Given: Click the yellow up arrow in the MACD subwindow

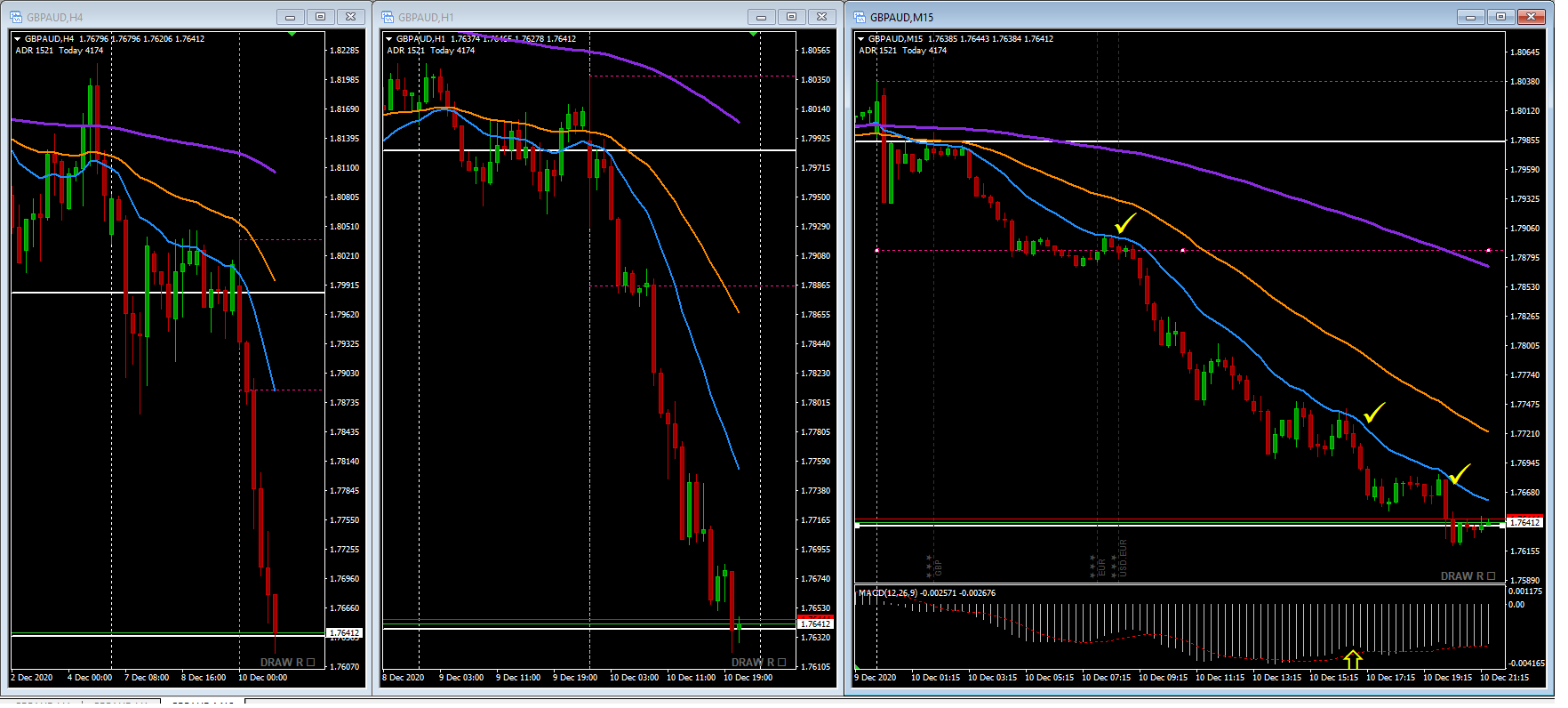Looking at the screenshot, I should click(1352, 659).
